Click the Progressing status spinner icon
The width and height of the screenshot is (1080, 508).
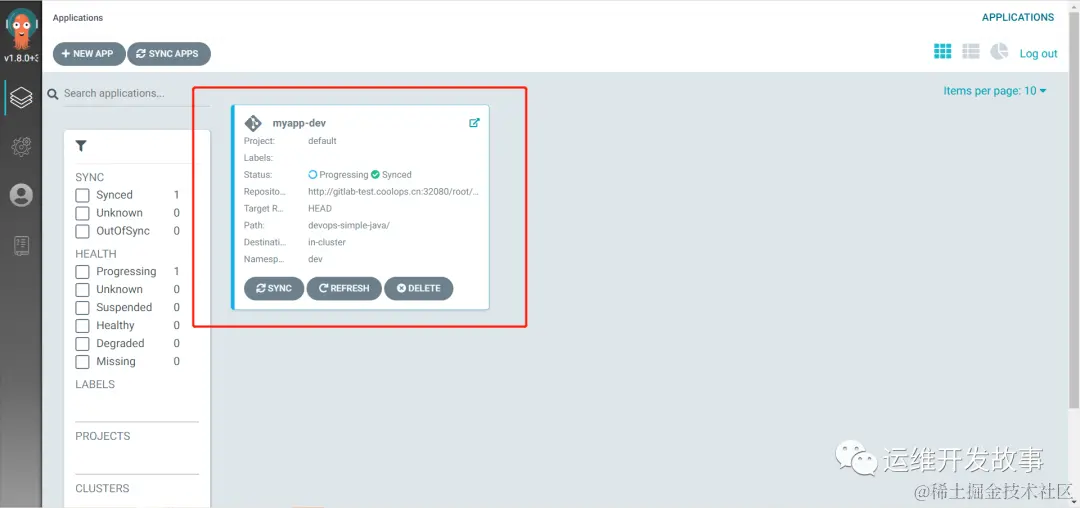point(313,175)
